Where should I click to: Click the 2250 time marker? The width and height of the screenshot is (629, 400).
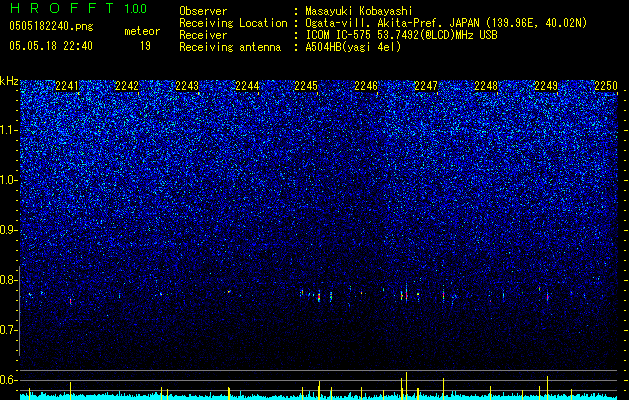coord(606,86)
